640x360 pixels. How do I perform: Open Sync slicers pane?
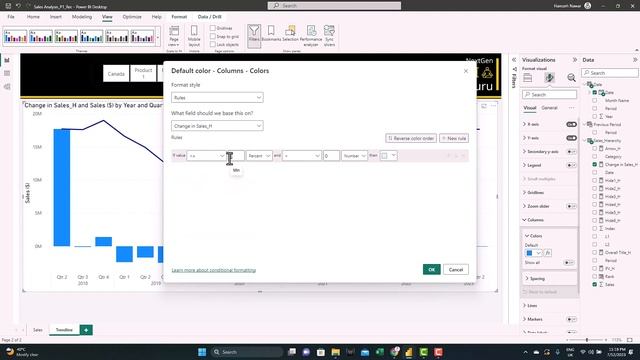tap(329, 35)
